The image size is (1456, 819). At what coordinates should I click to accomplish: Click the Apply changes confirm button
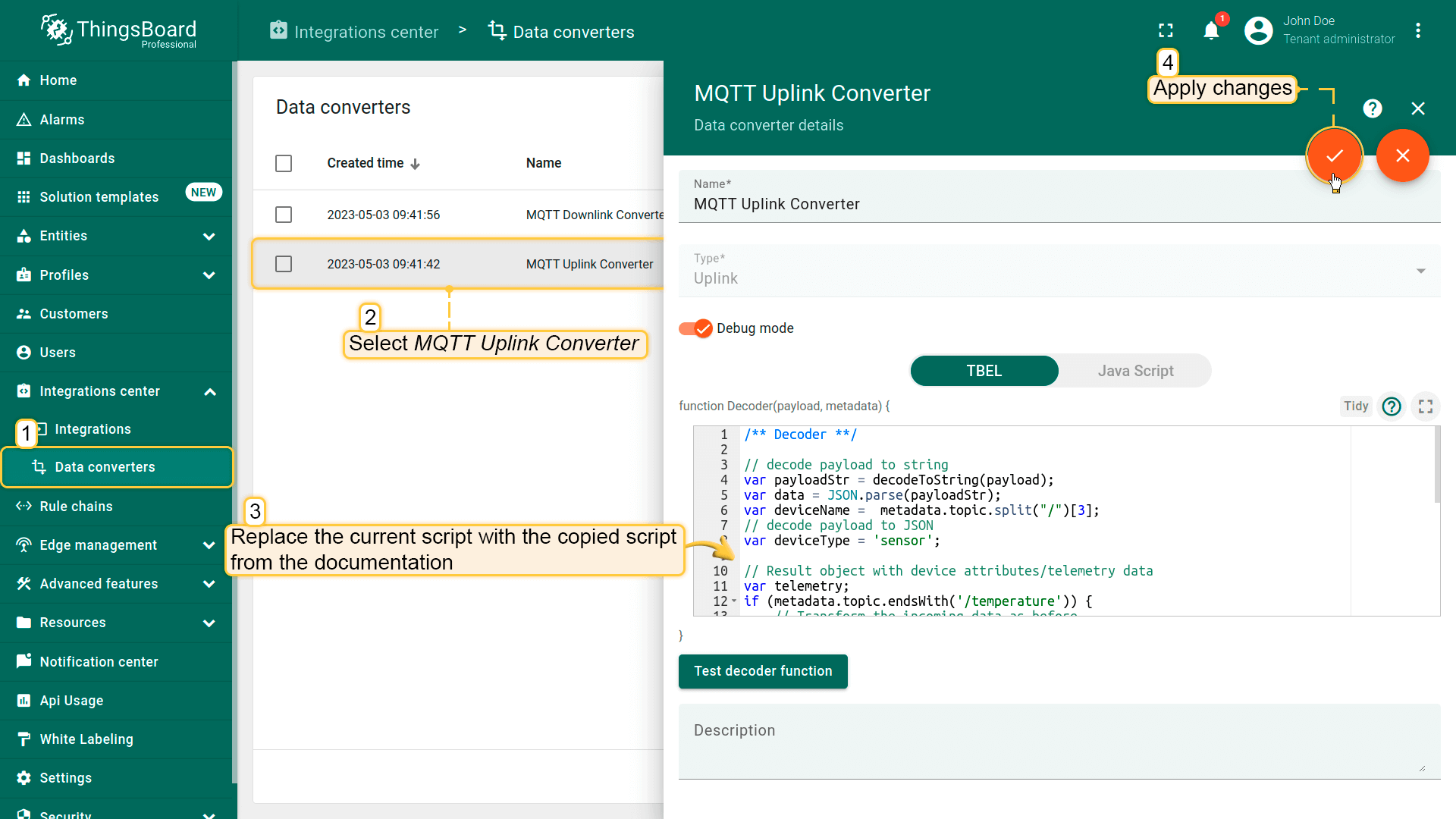(x=1335, y=155)
